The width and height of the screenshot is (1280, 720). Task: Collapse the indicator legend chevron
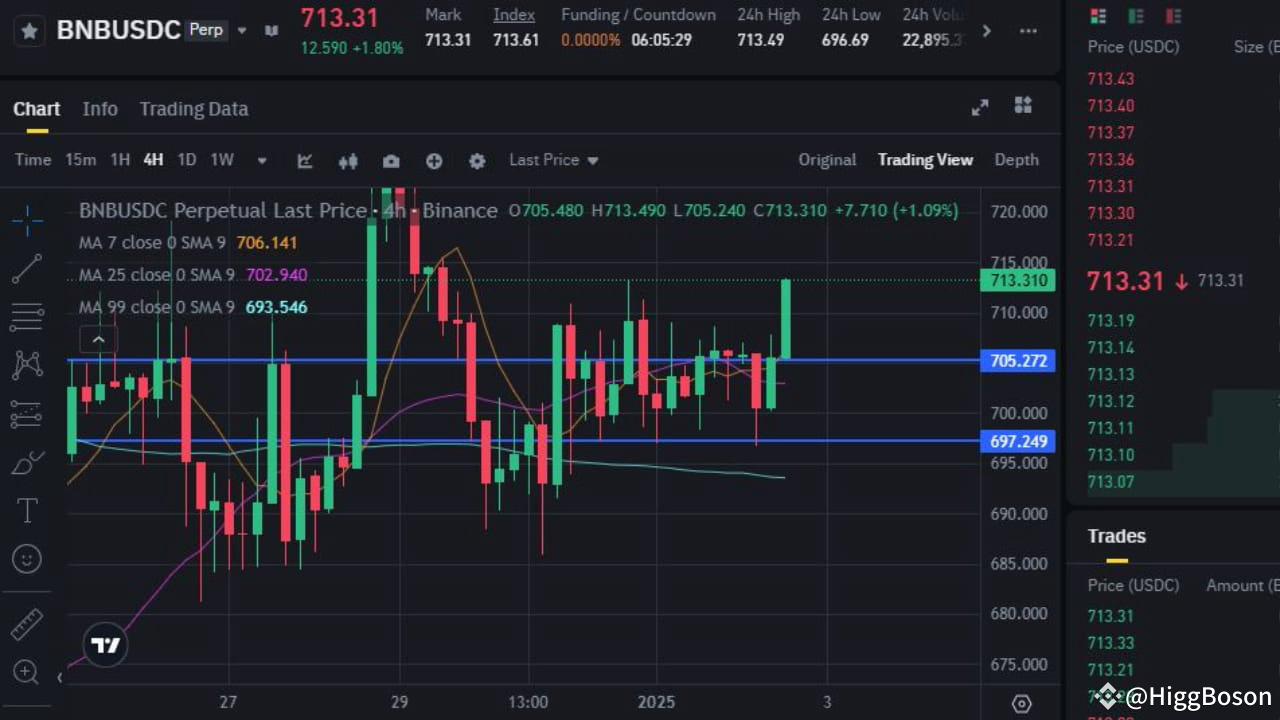[x=98, y=340]
